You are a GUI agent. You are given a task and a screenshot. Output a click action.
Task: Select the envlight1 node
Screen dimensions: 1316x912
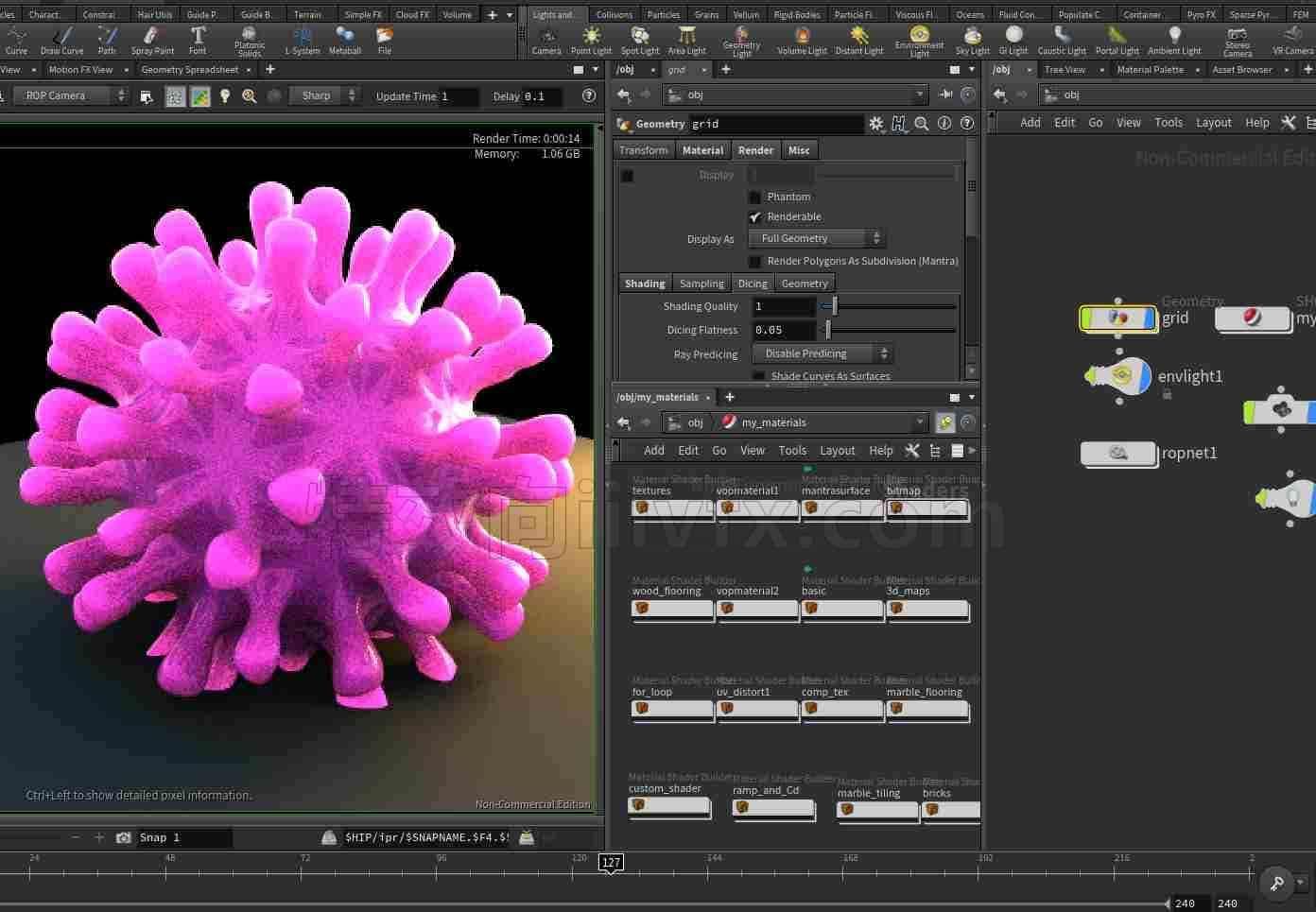[1118, 376]
